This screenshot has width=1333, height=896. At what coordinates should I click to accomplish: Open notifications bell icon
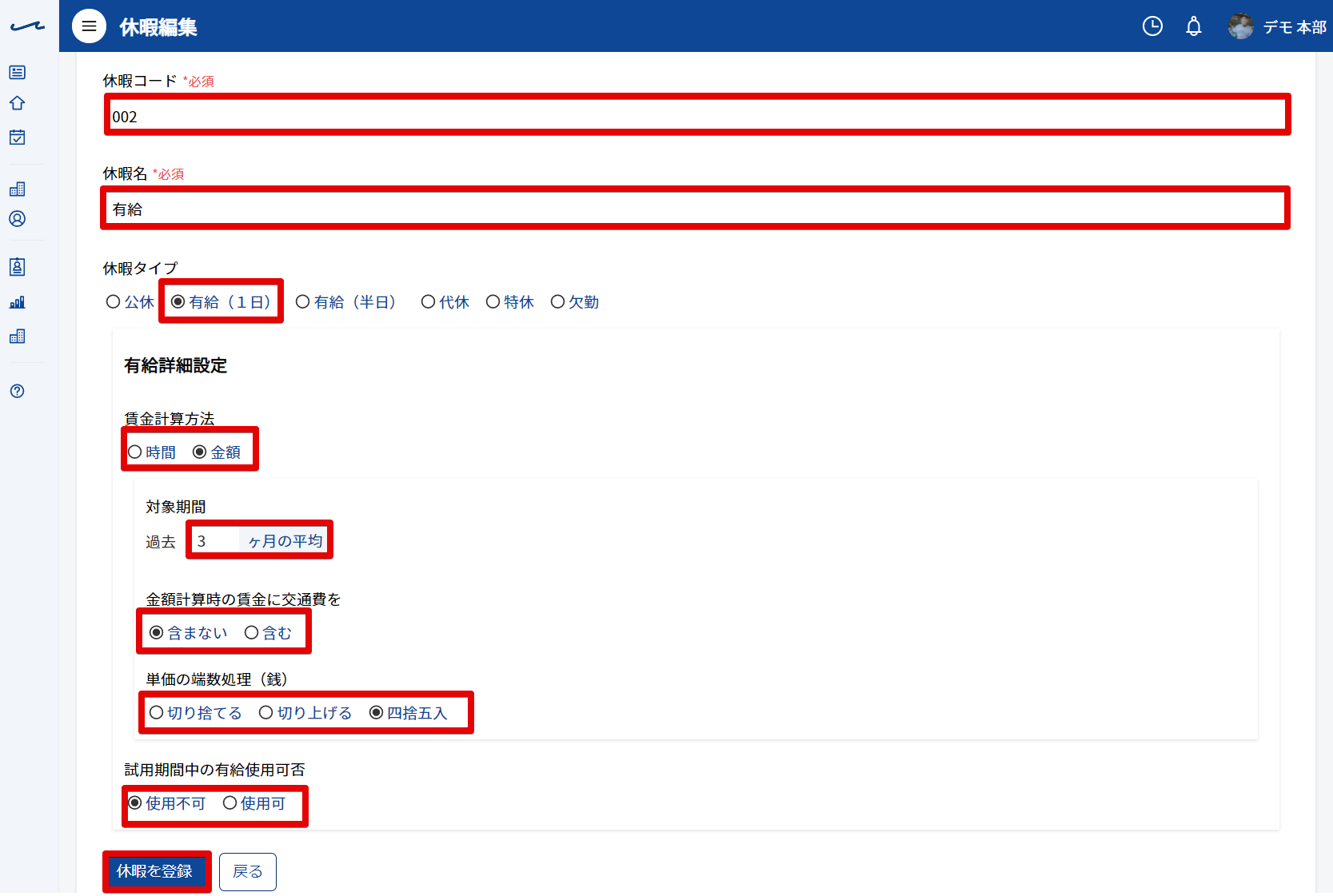point(1193,26)
